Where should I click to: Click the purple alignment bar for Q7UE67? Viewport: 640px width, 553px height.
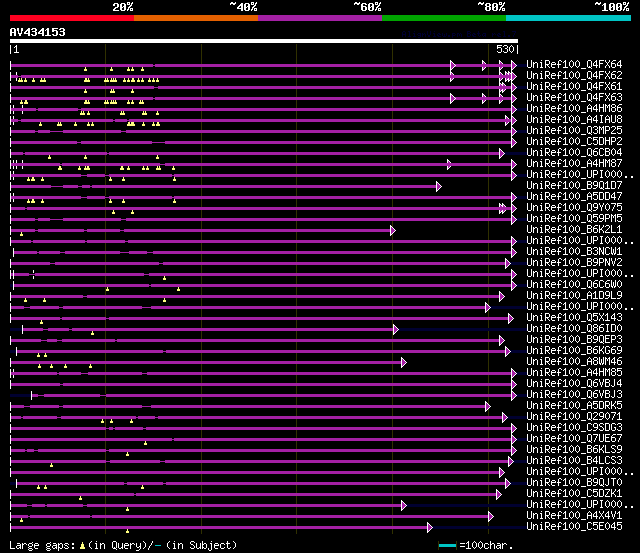coord(261,440)
